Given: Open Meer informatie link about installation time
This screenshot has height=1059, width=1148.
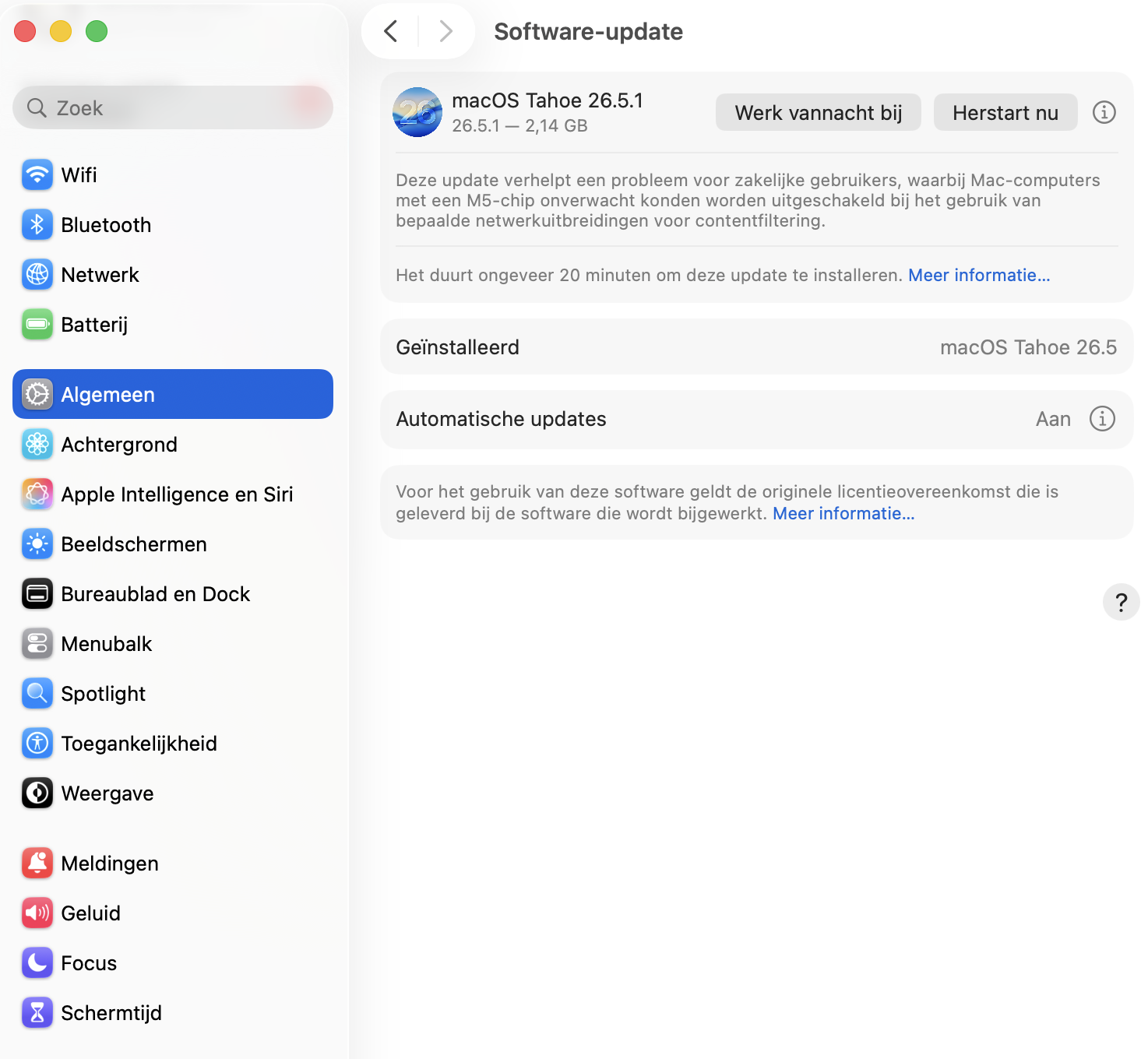Looking at the screenshot, I should click(979, 275).
